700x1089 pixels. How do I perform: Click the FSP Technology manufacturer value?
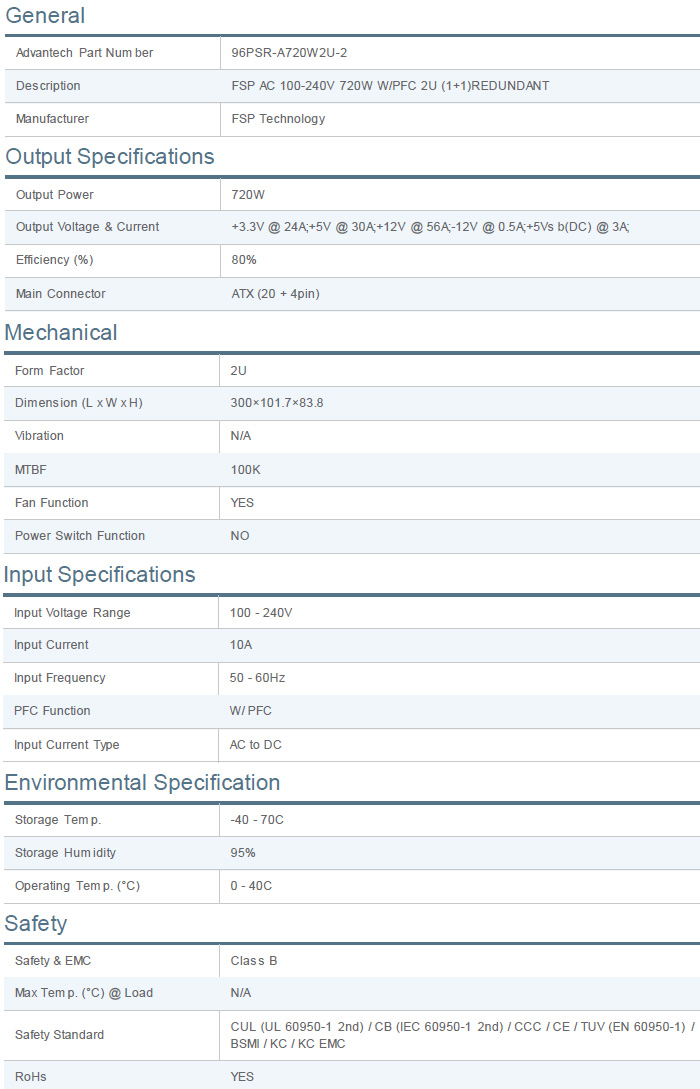[278, 119]
